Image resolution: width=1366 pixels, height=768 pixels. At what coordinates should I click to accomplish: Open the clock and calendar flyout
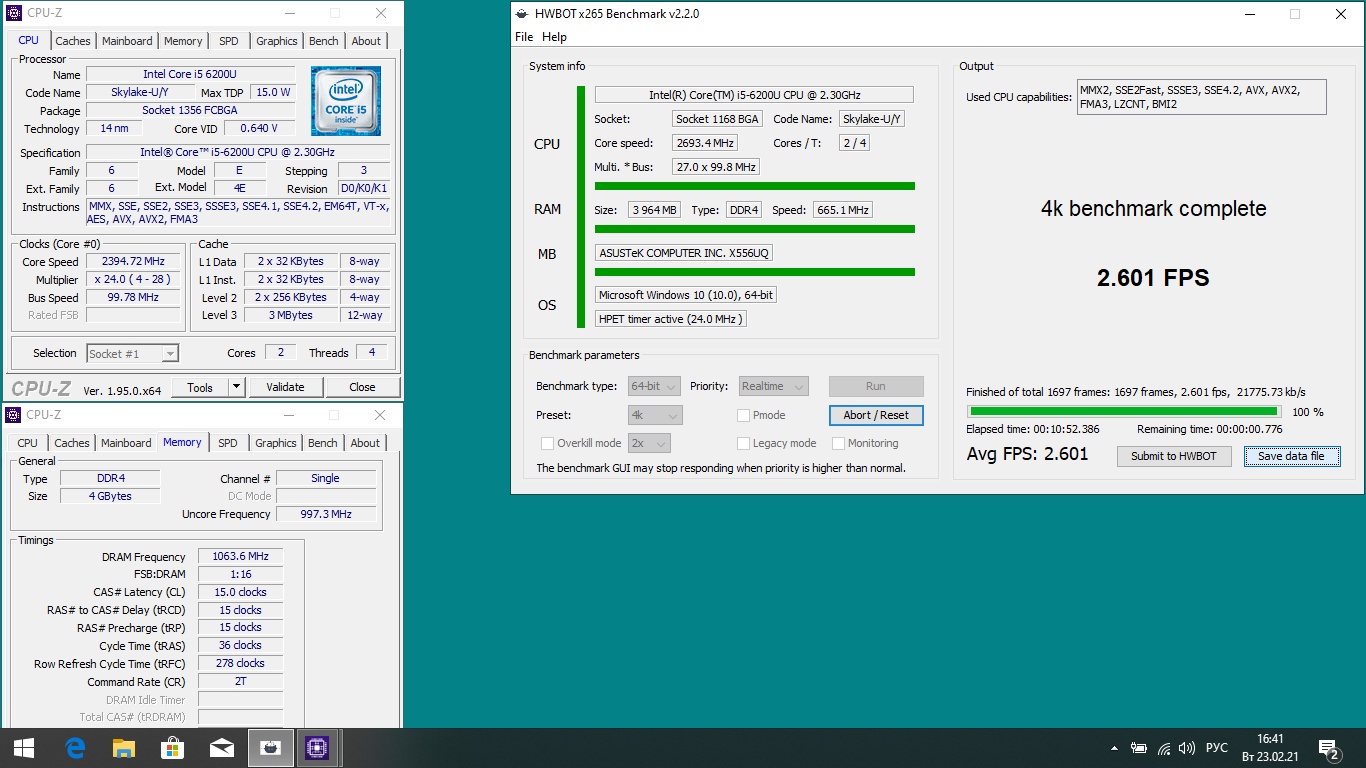[x=1270, y=748]
